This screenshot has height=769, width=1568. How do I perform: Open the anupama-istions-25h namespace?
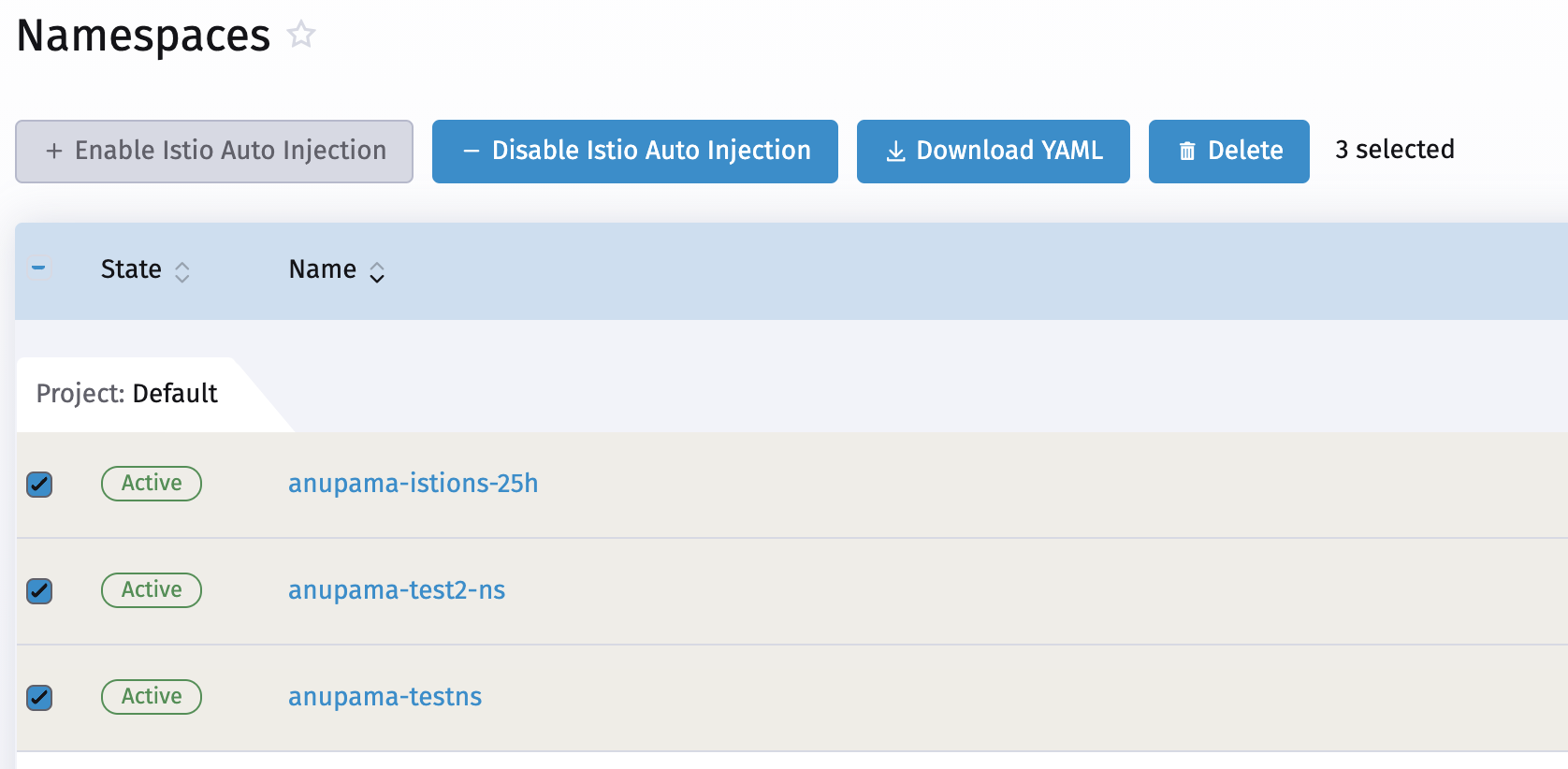coord(413,484)
